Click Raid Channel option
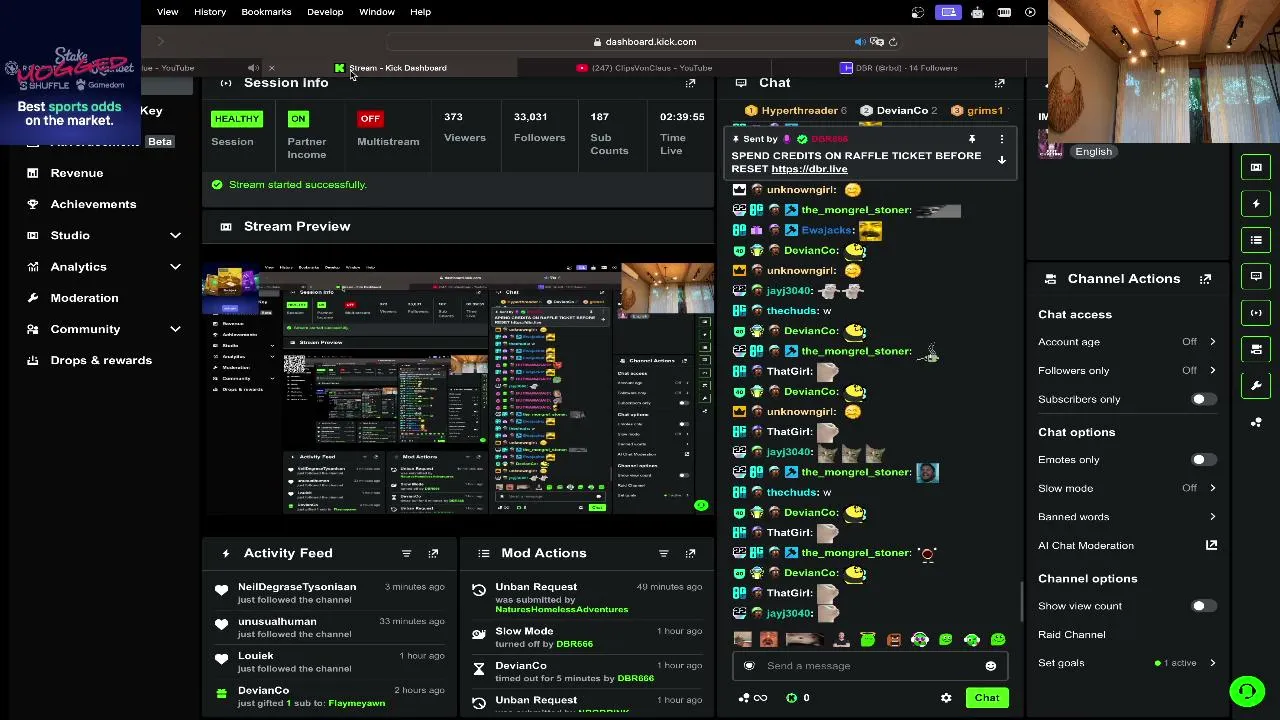Viewport: 1280px width, 720px height. pyautogui.click(x=1072, y=635)
